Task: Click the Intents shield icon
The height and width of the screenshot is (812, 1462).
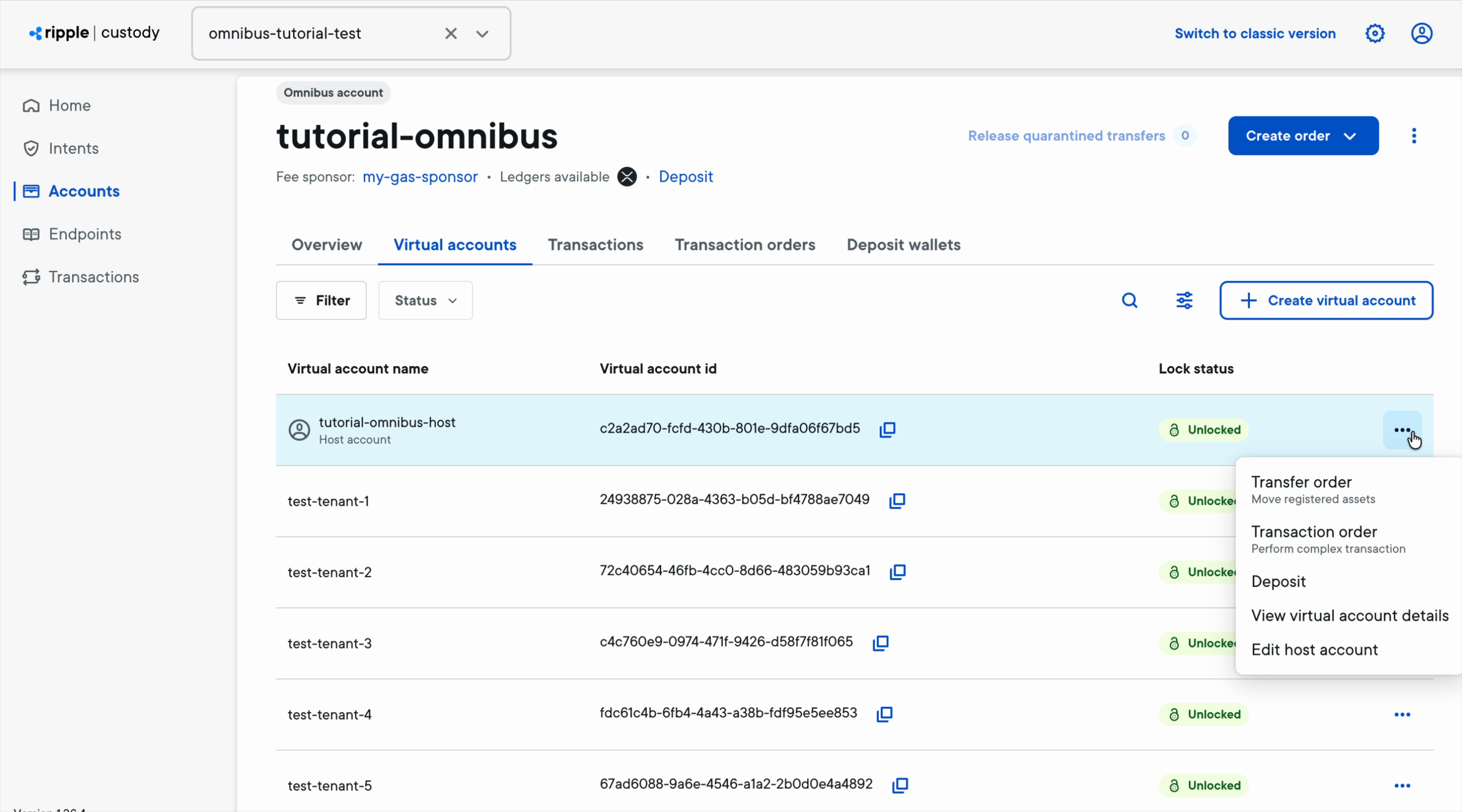Action: point(31,148)
